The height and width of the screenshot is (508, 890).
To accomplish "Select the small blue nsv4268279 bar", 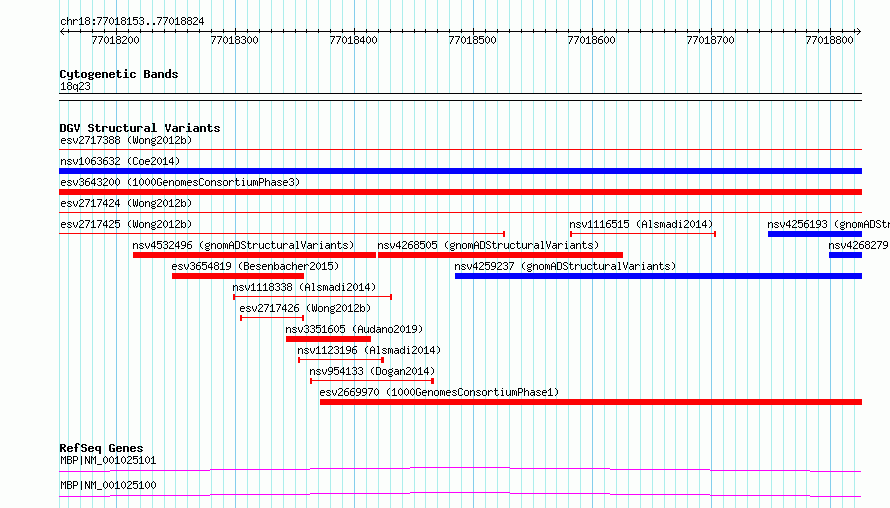I will point(845,255).
